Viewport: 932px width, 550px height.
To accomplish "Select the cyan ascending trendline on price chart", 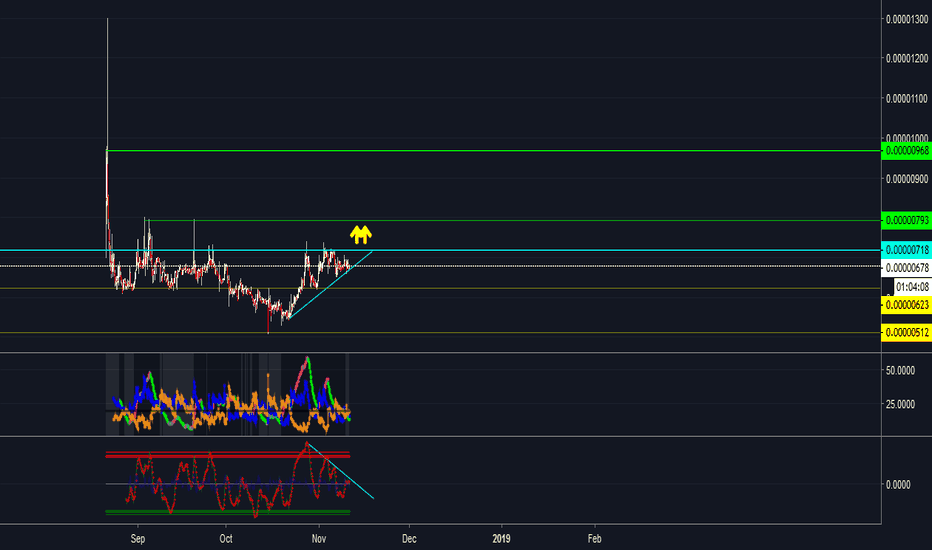I will tap(330, 285).
